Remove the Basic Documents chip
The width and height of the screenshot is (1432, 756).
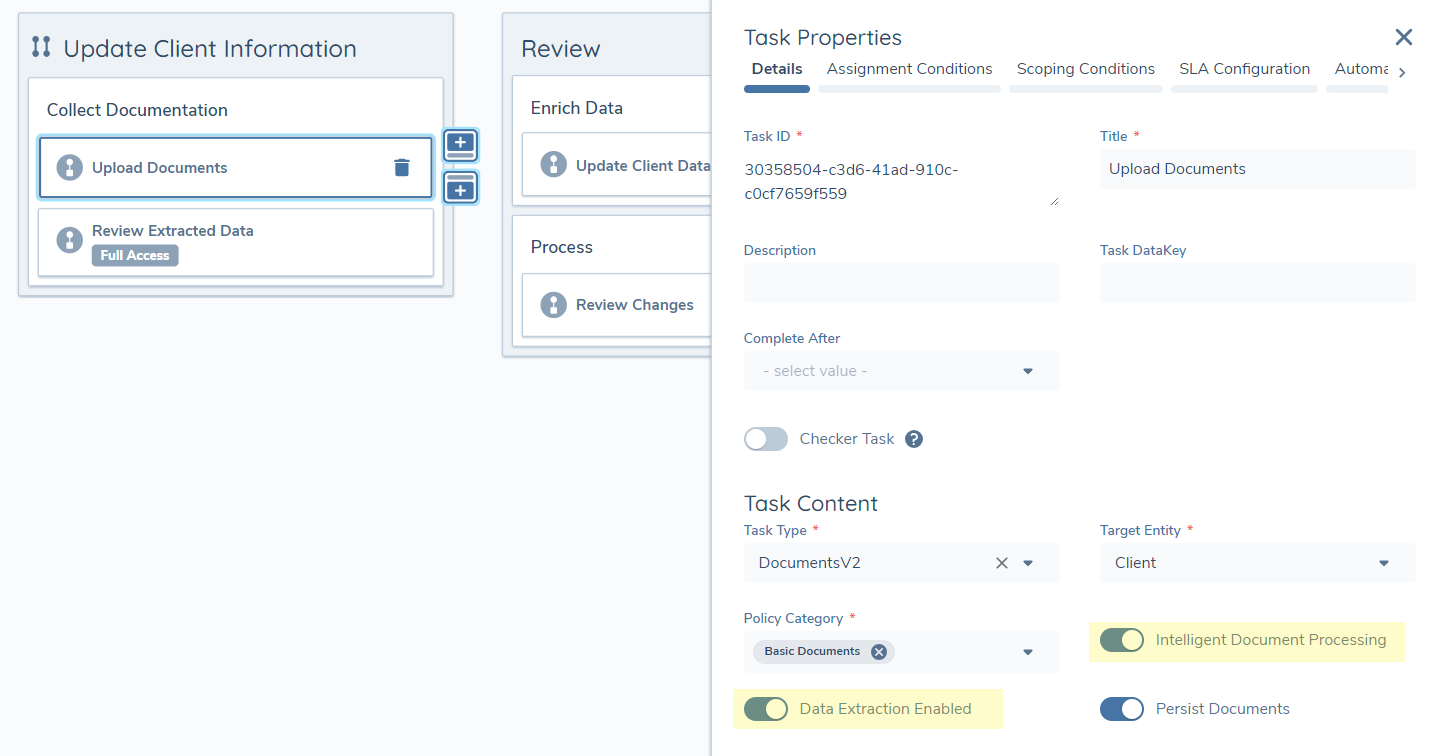point(879,651)
